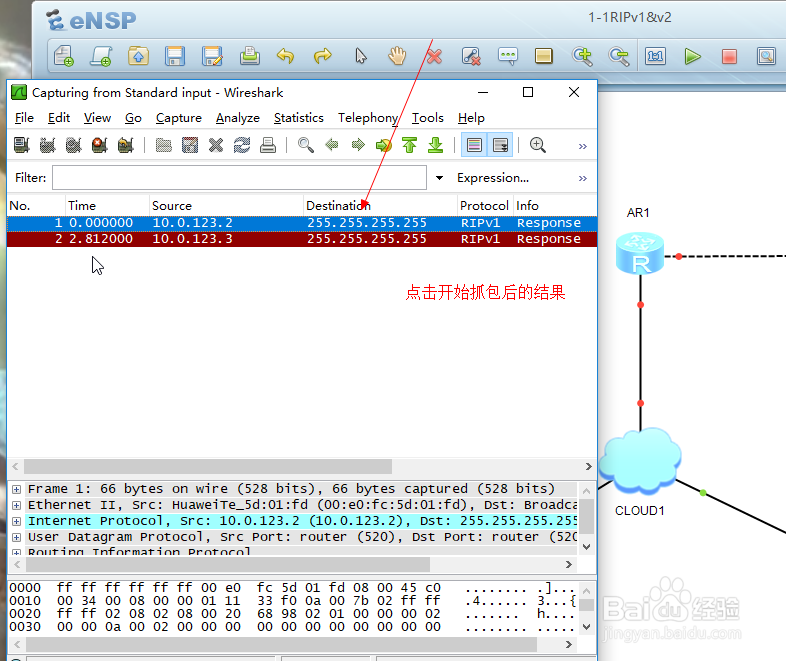Click eNSP 1:1 fit view icon
786x661 pixels.
coord(656,56)
